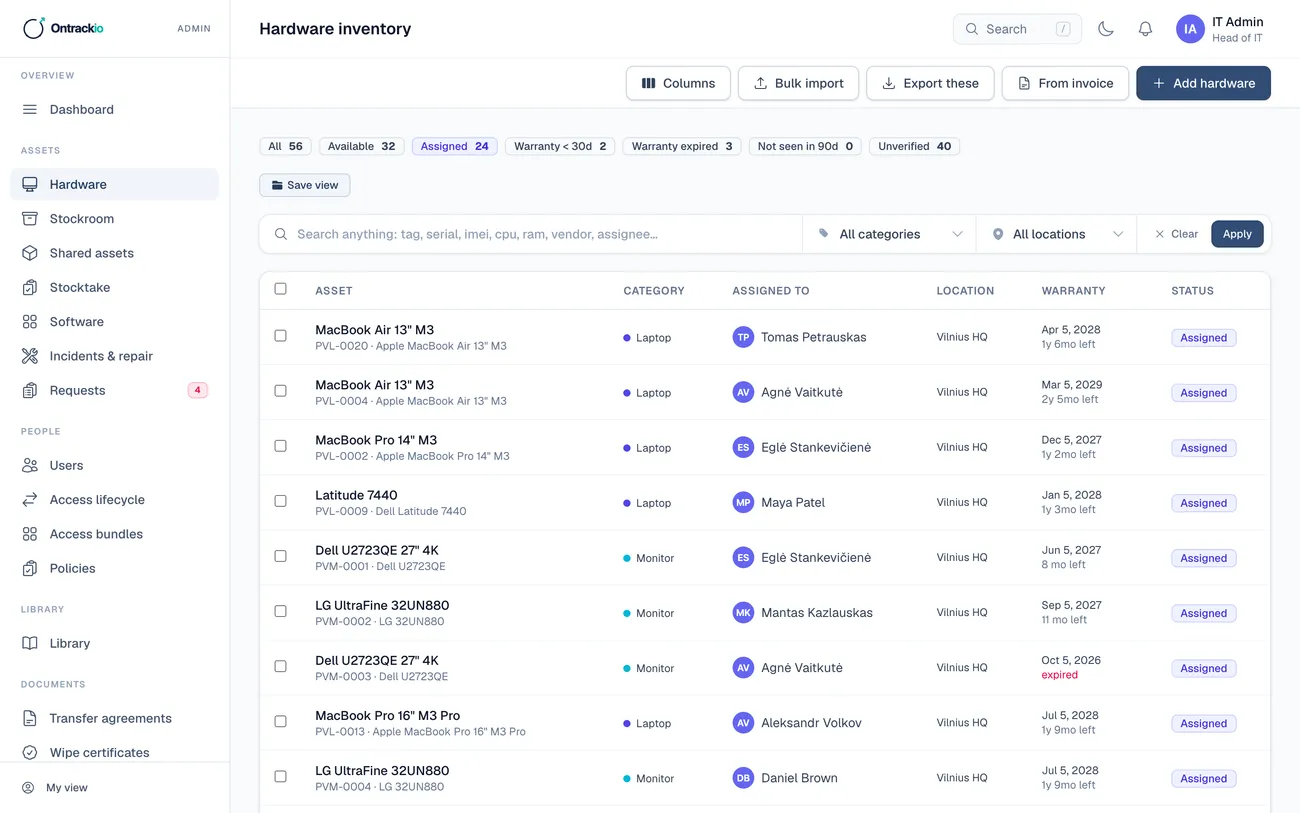This screenshot has width=1300, height=813.
Task: Check the PVM-0002 LG UltraFine row
Action: [x=280, y=611]
